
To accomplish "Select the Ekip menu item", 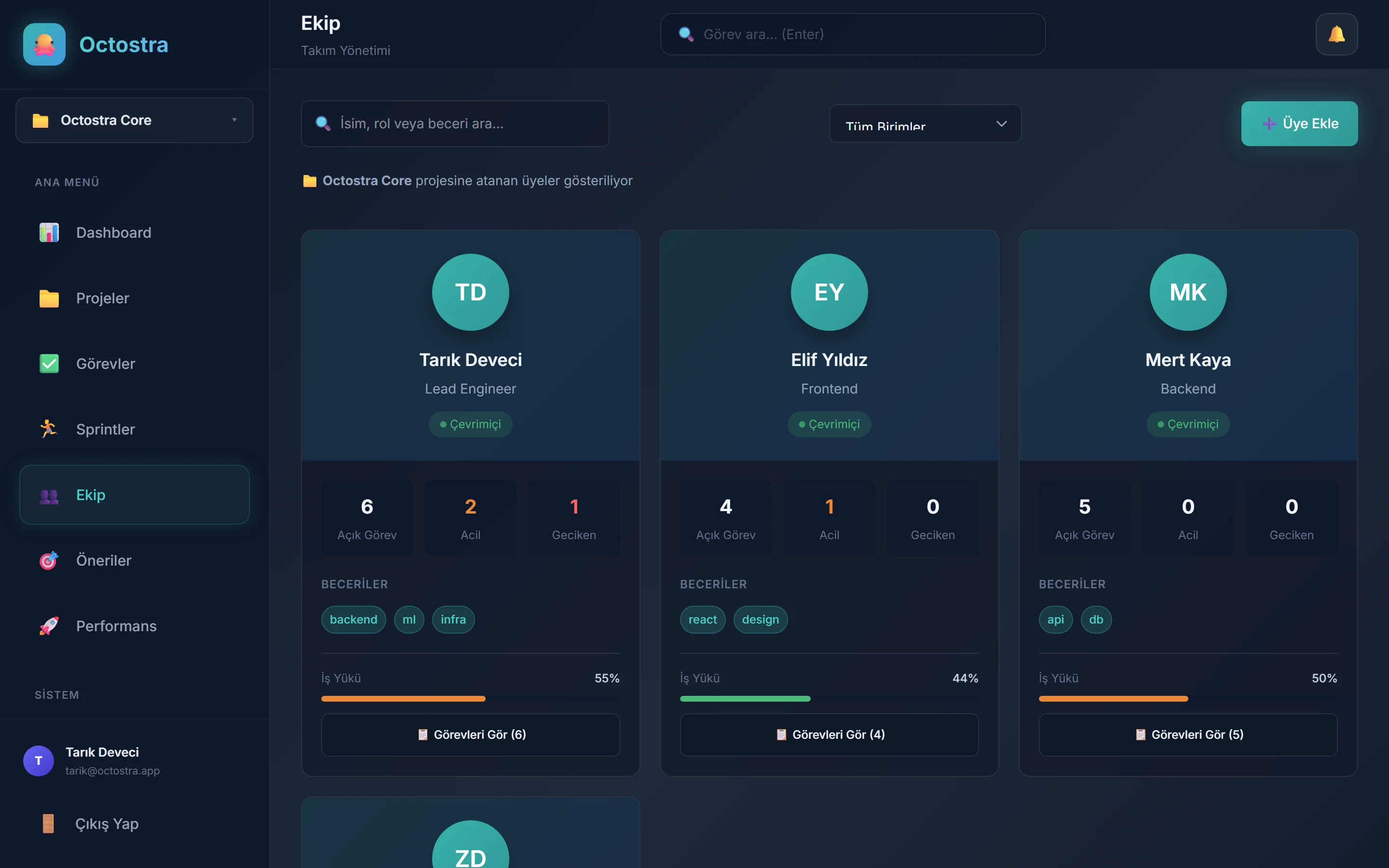I will [134, 495].
